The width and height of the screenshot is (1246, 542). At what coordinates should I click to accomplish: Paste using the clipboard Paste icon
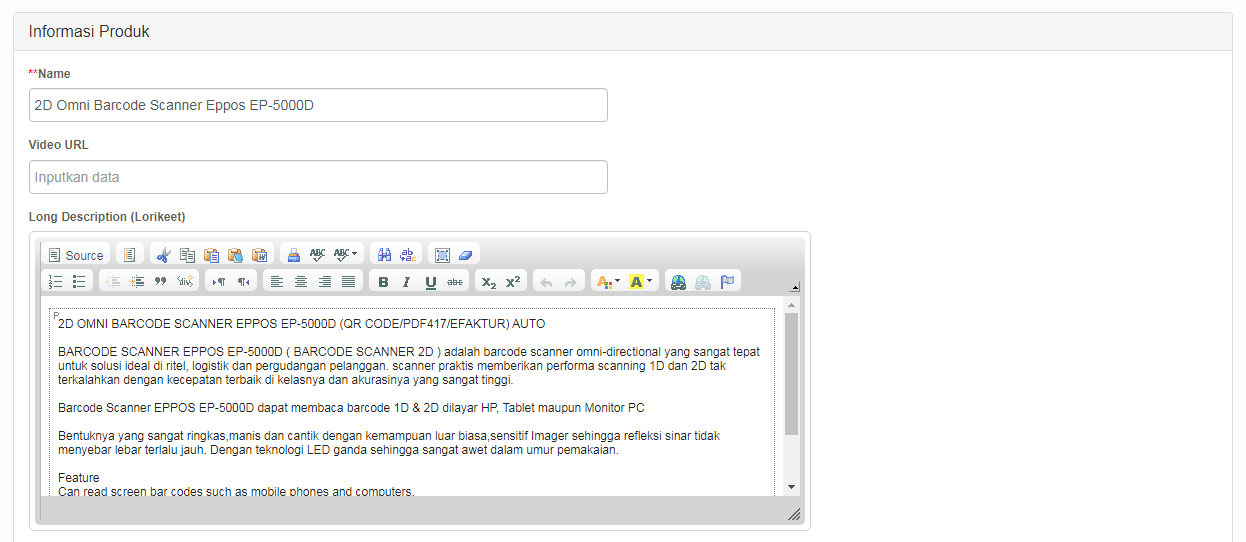(212, 255)
